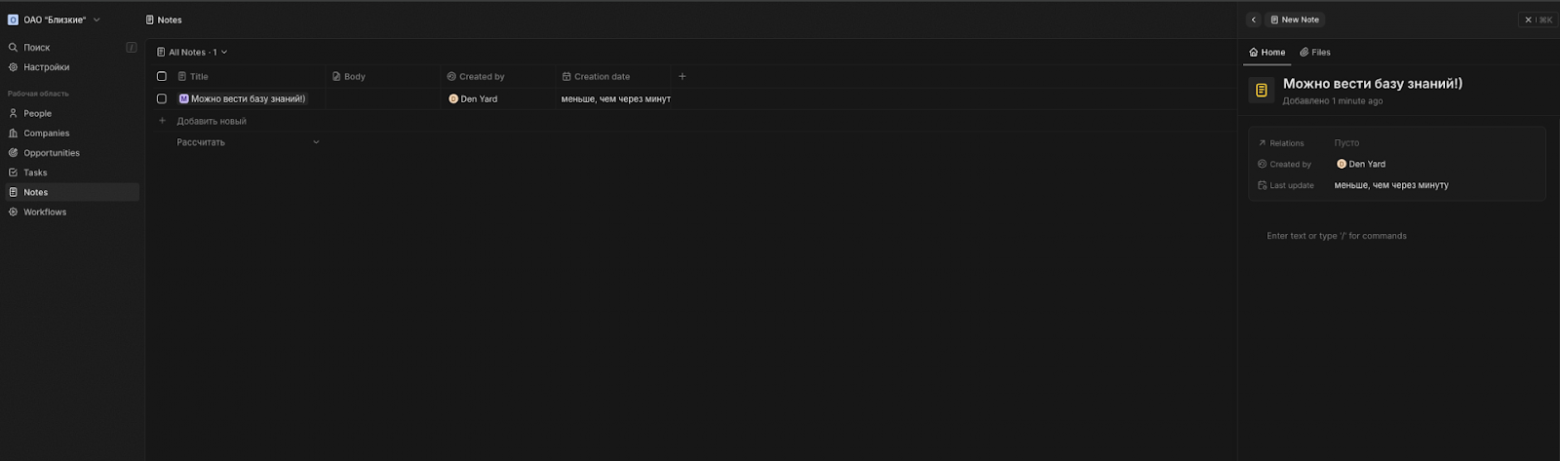This screenshot has height=461, width=1560.
Task: Click the note body text field
Action: (x=1336, y=236)
